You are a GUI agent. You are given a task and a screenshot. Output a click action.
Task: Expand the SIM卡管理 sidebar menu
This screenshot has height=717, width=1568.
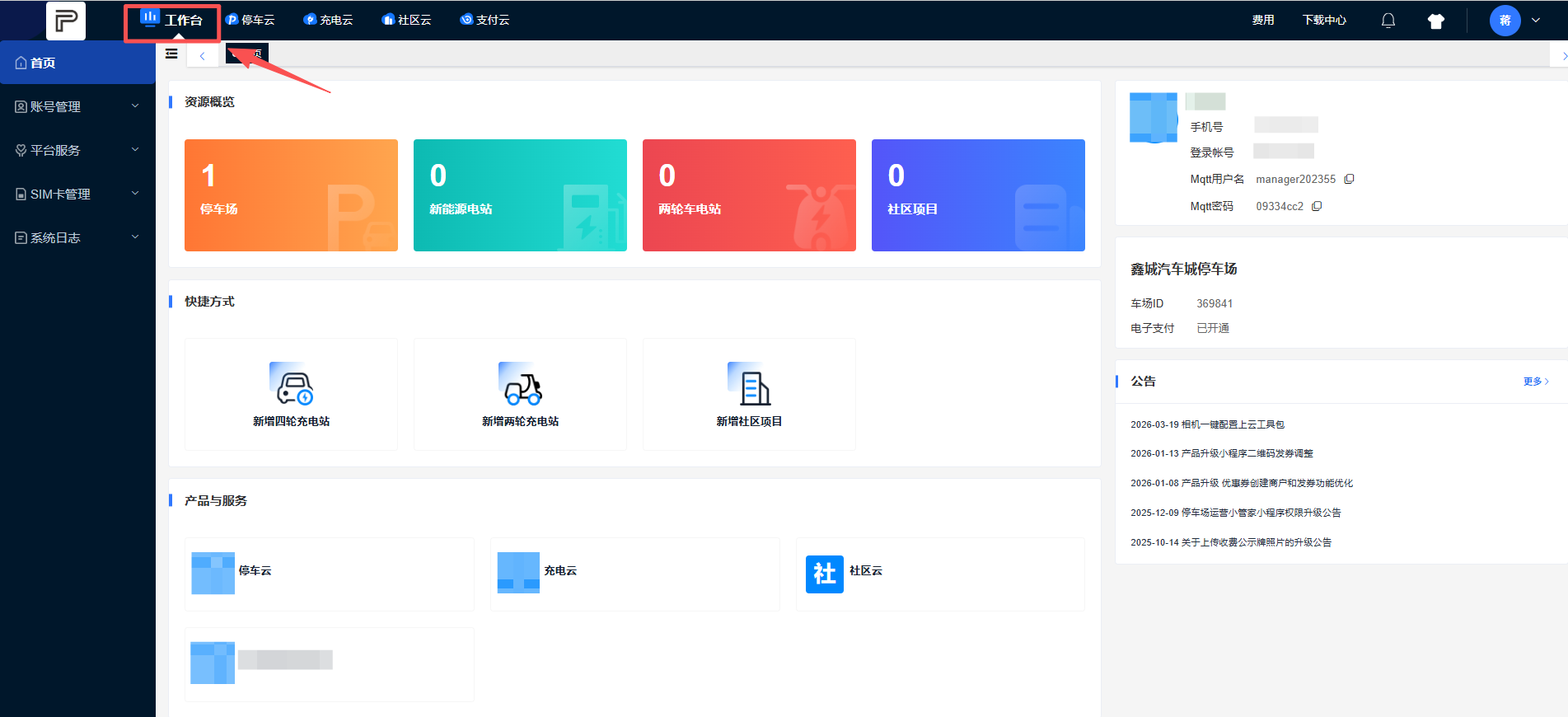click(77, 194)
